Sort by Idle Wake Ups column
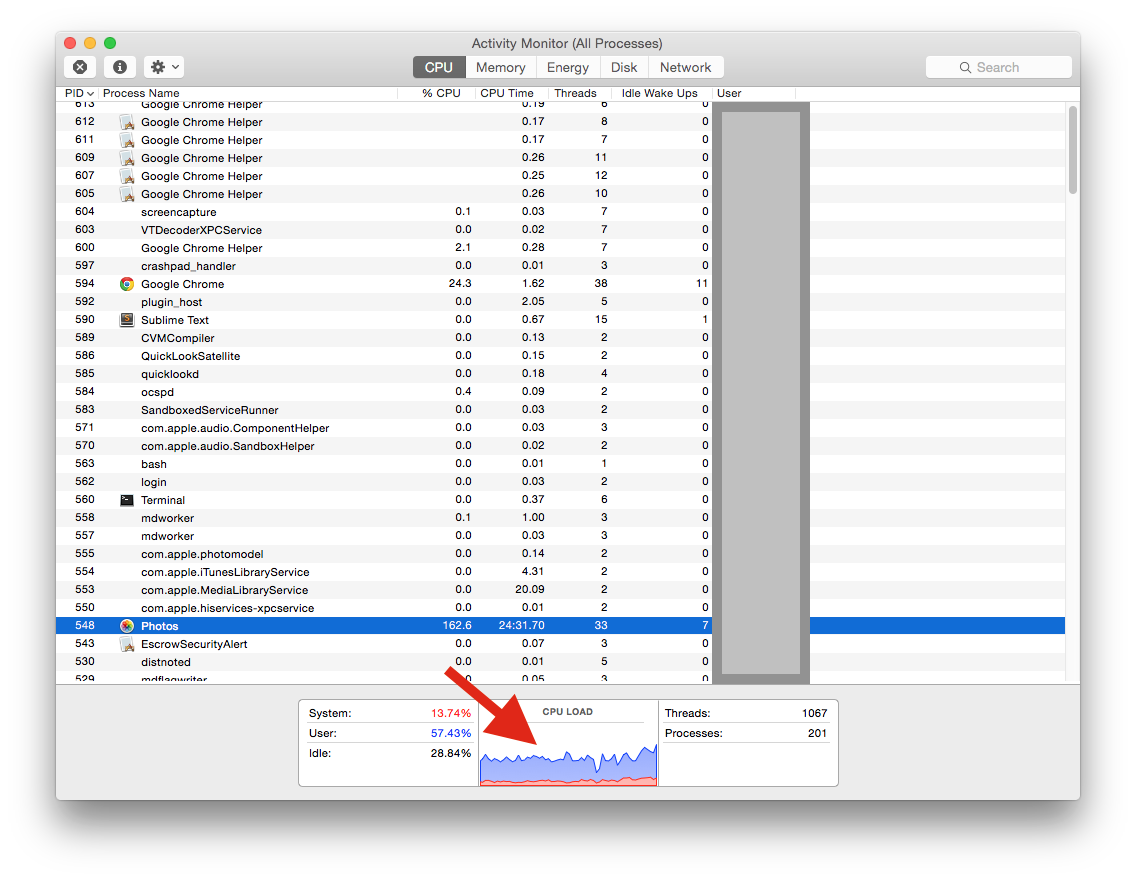Screen dimensions: 1136x880 (x=659, y=93)
